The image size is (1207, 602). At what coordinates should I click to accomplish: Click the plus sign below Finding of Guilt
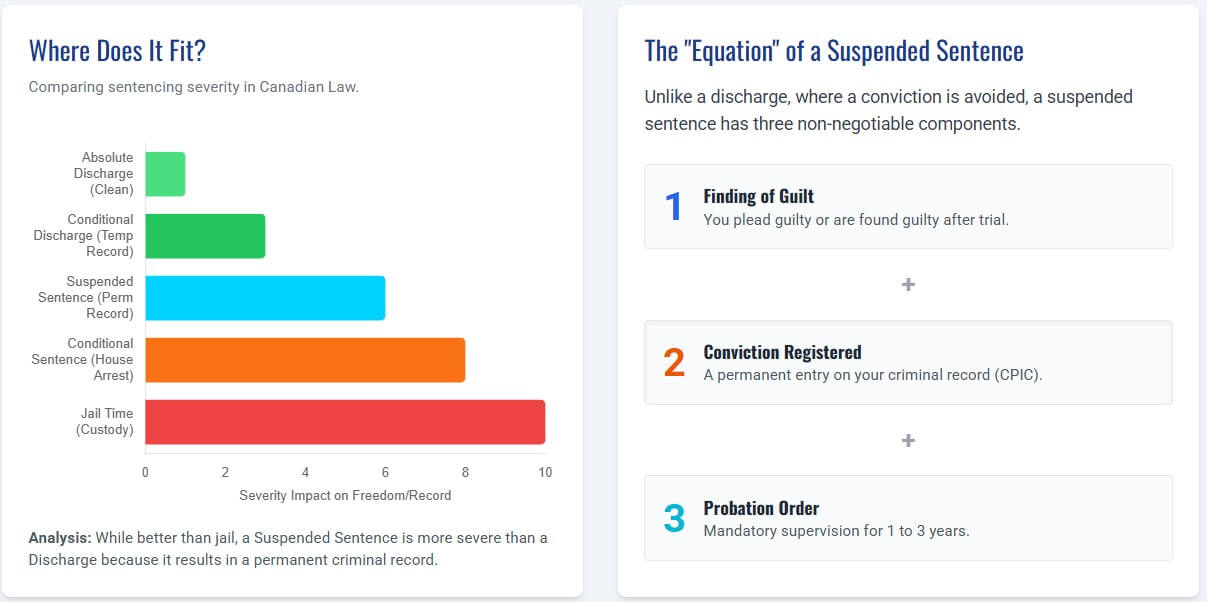[x=908, y=285]
